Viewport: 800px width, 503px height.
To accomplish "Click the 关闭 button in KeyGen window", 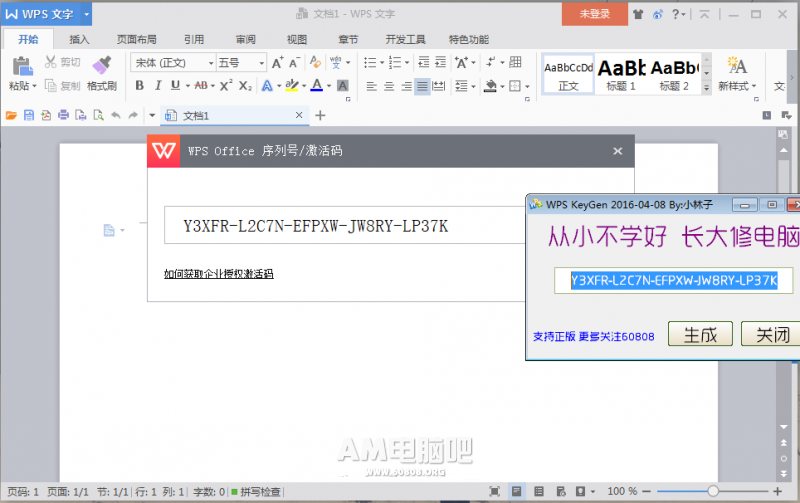I will [771, 334].
